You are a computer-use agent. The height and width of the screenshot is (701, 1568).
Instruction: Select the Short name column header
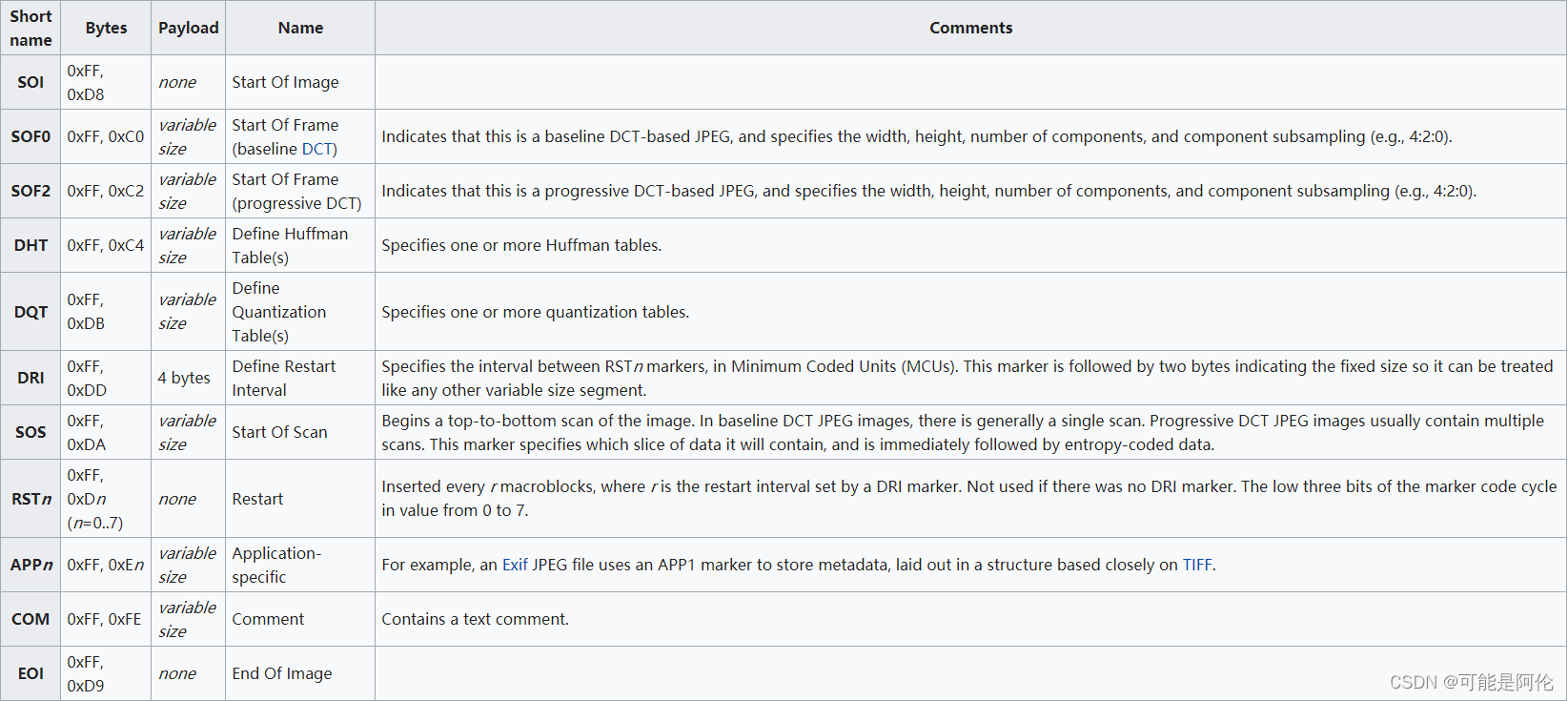[x=31, y=28]
